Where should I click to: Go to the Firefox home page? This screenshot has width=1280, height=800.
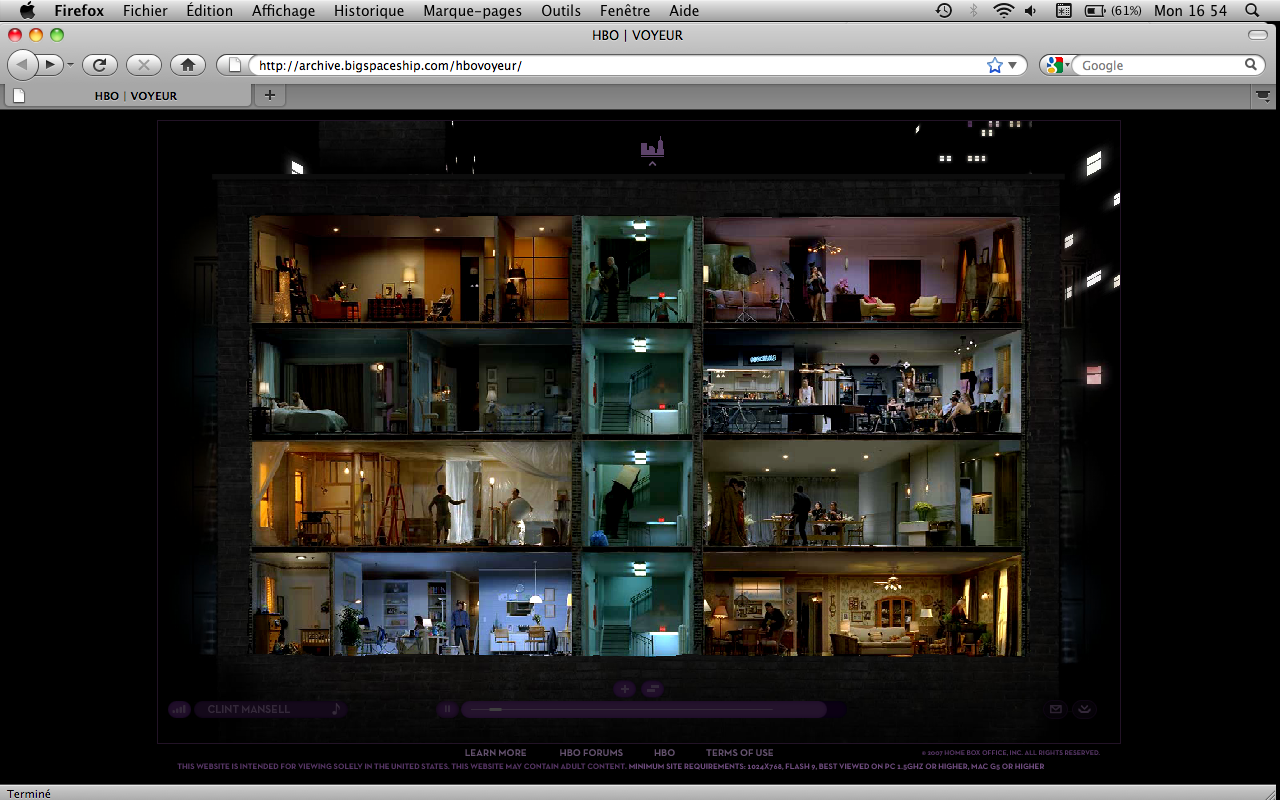click(188, 64)
